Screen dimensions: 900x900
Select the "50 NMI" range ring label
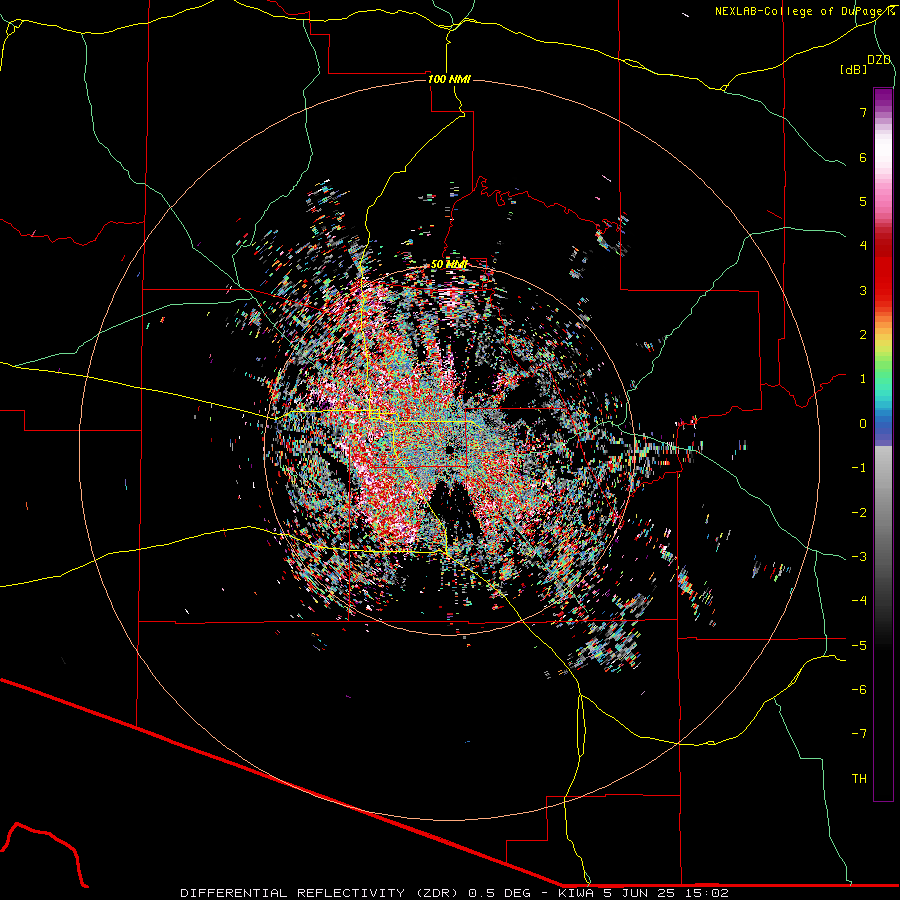coord(449,264)
